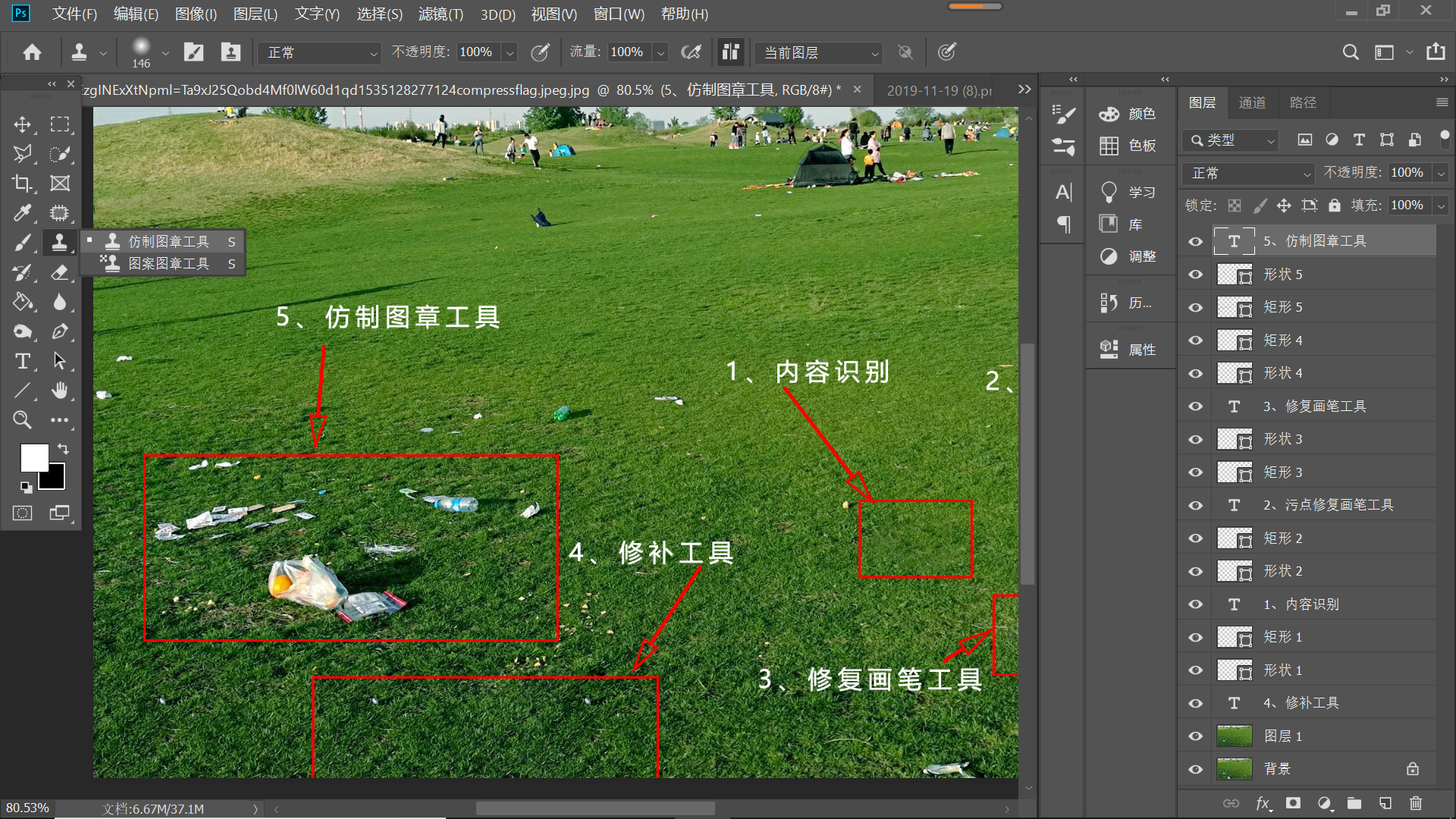Open the 不透明度 dropdown in options bar
This screenshot has height=819, width=1456.
click(510, 52)
